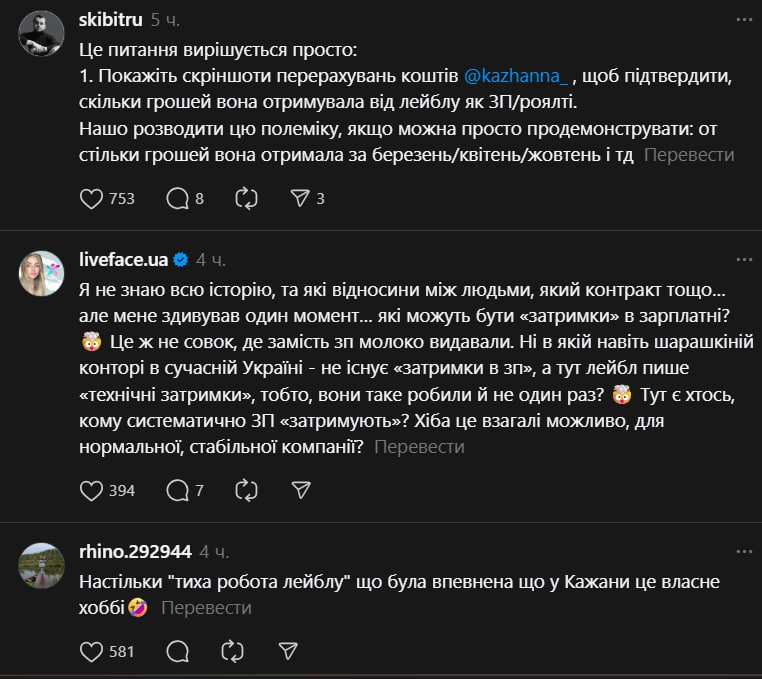
Task: Like the skibitru post with 753 likes
Action: point(91,199)
